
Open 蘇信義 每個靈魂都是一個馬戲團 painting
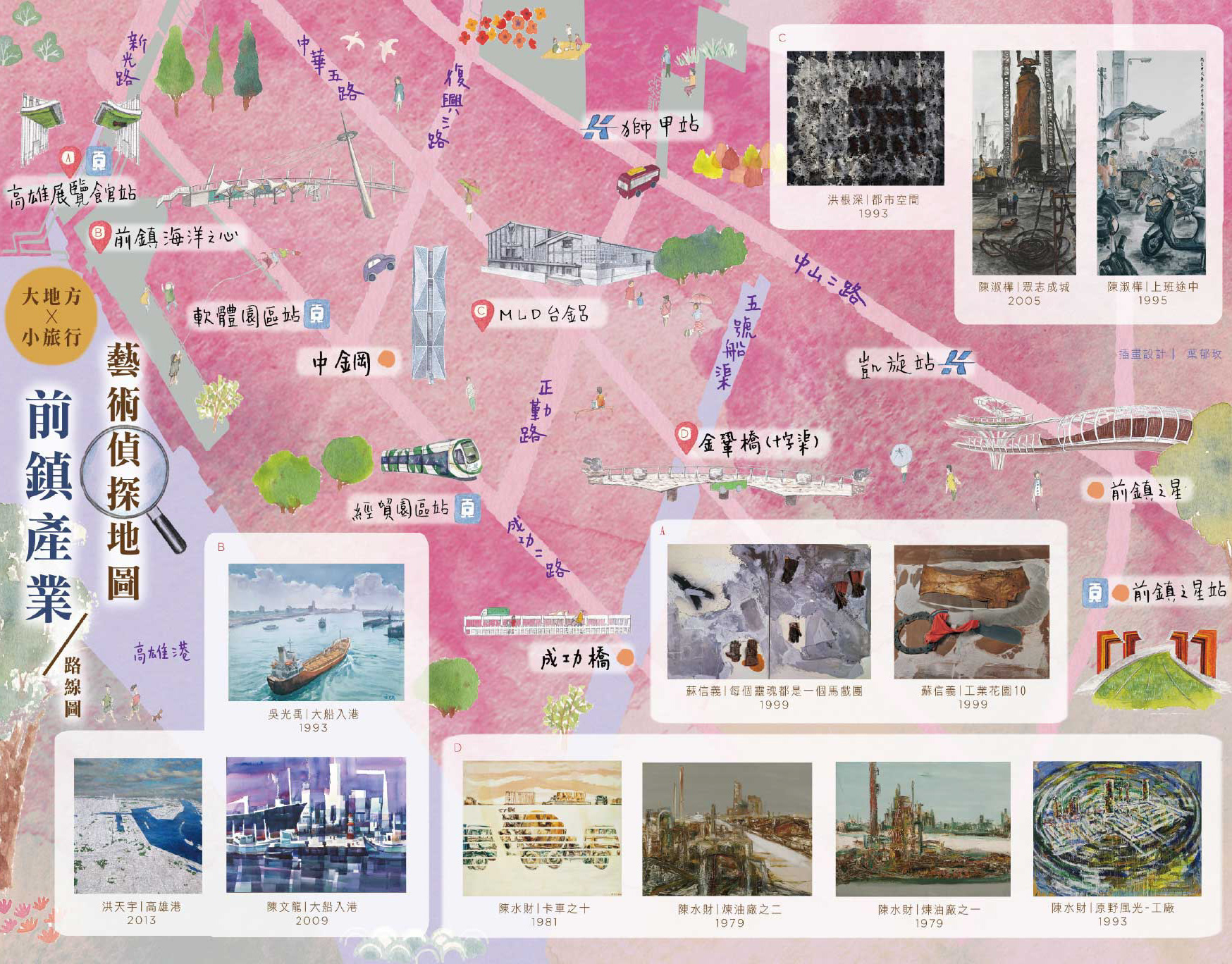point(769,612)
